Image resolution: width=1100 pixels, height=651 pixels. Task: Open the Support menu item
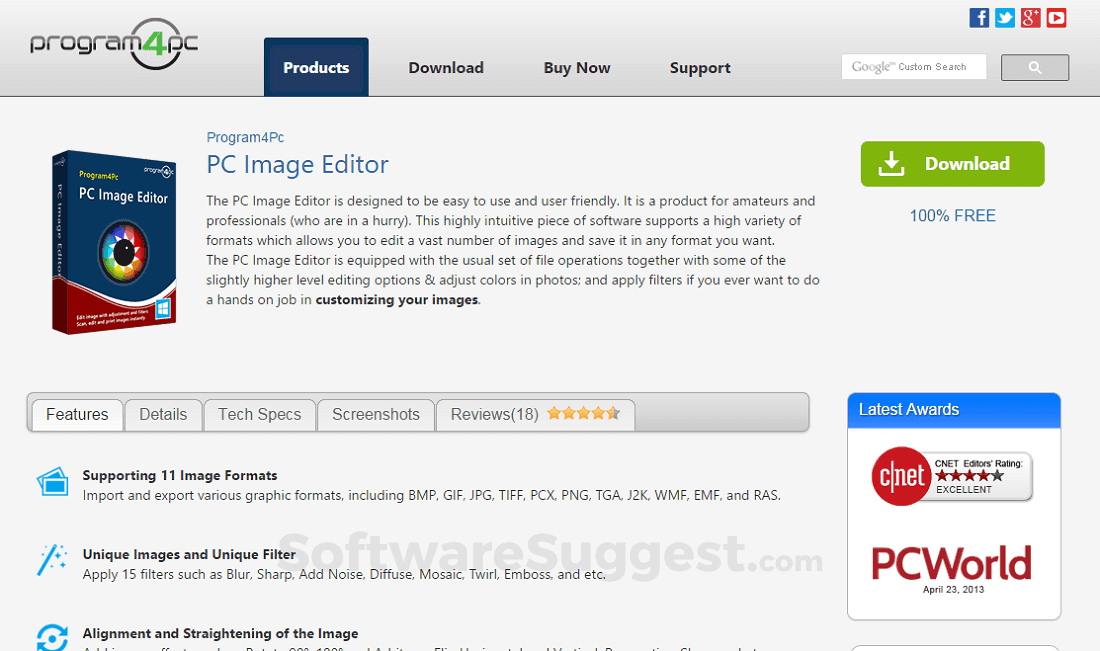pyautogui.click(x=700, y=67)
